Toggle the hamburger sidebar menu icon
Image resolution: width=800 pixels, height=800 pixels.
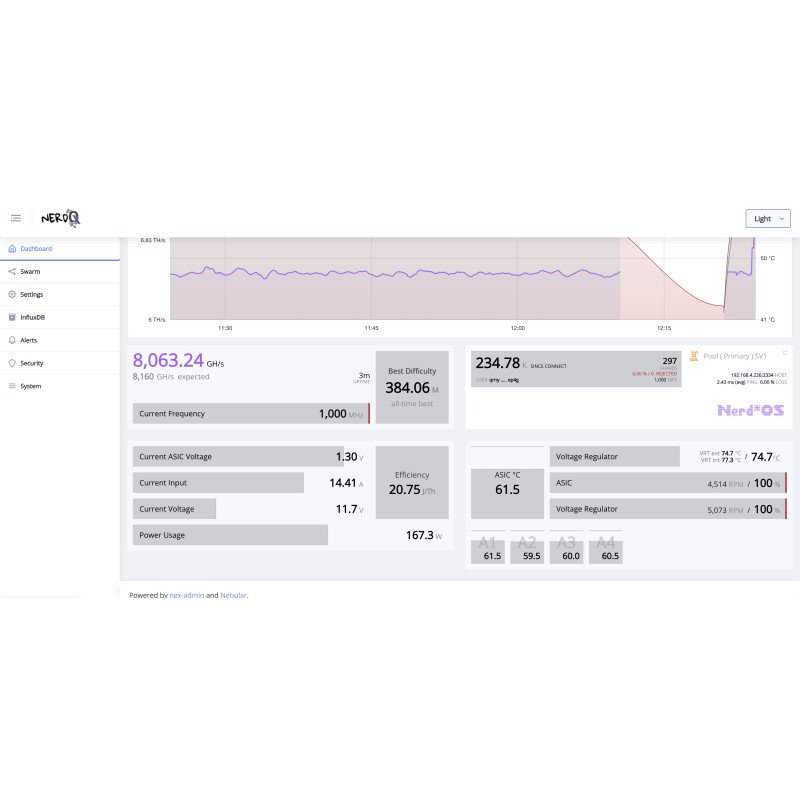[16, 218]
